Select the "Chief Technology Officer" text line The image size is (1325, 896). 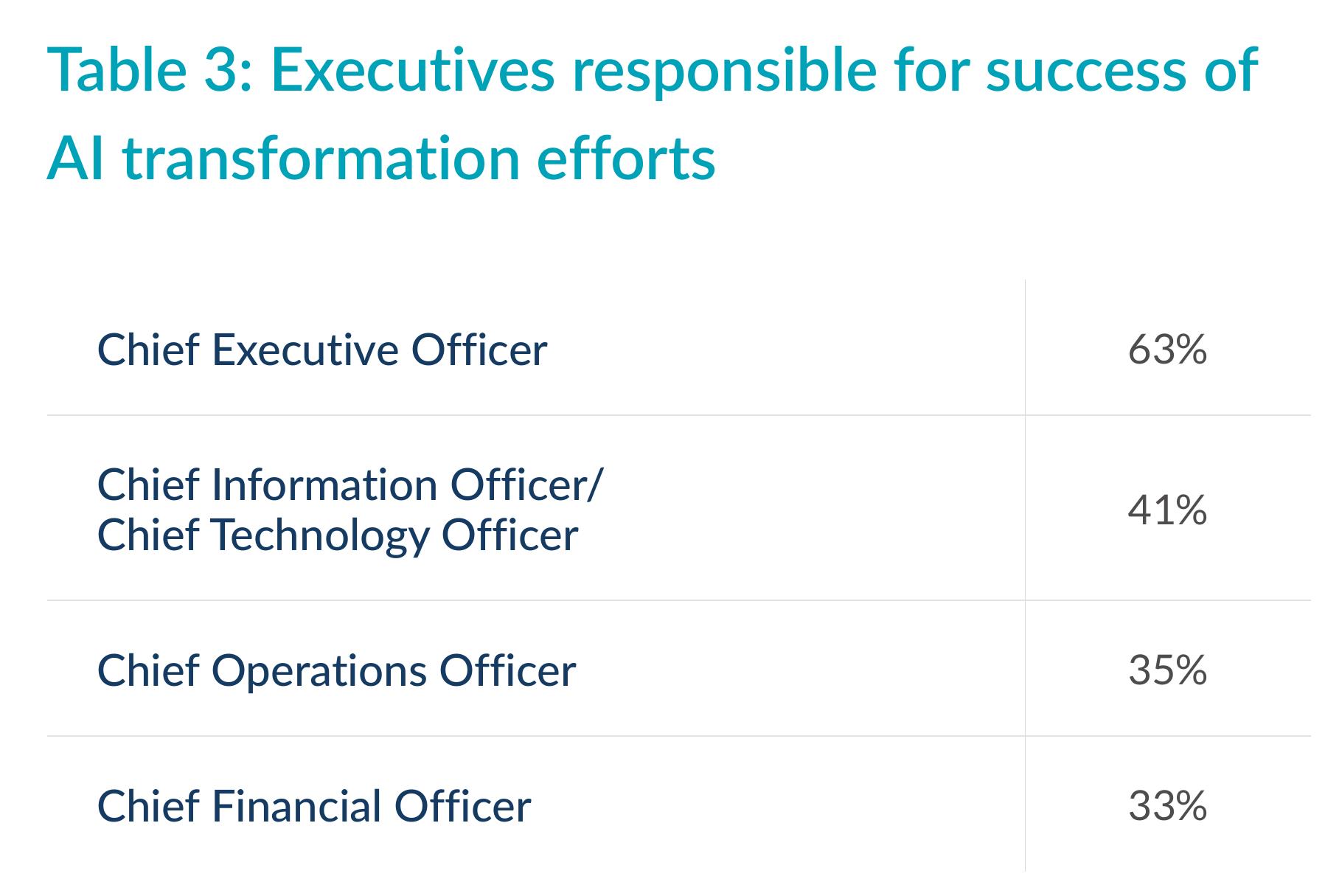click(338, 535)
